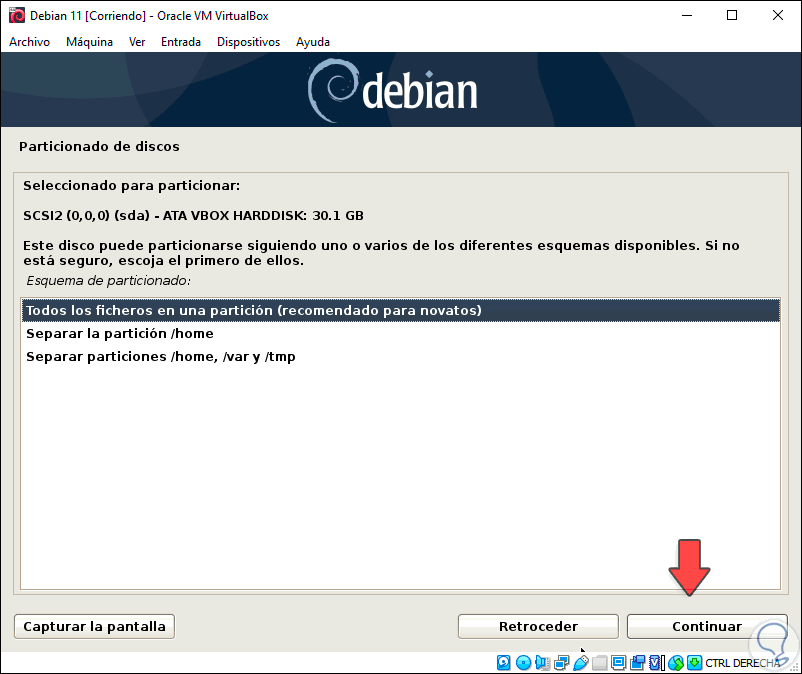Click the 'Esquema de particionado:' label
This screenshot has width=802, height=674.
(108, 281)
